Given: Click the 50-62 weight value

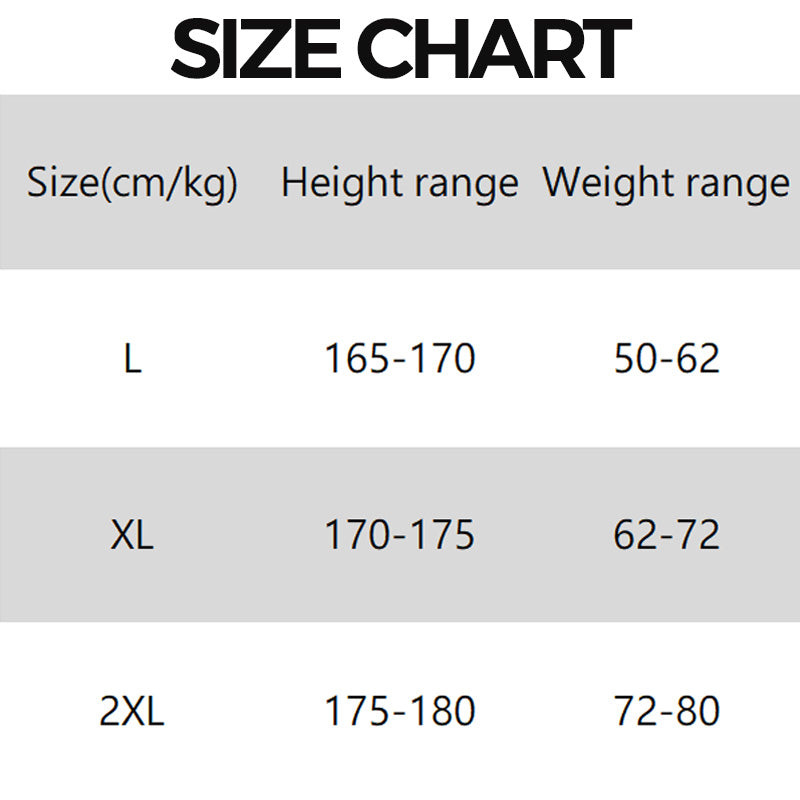Looking at the screenshot, I should tap(667, 359).
